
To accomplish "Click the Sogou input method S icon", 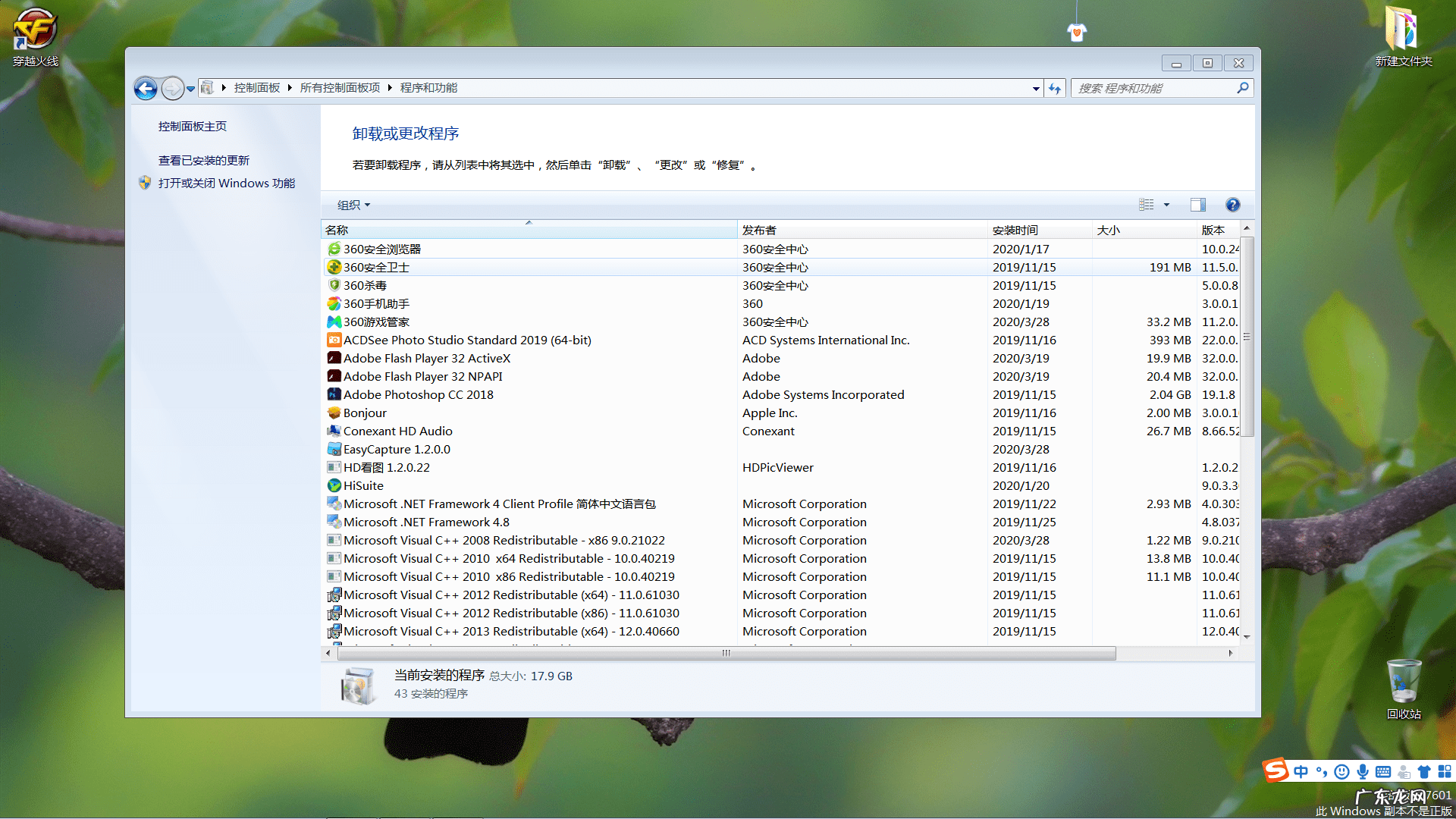I will [1276, 770].
